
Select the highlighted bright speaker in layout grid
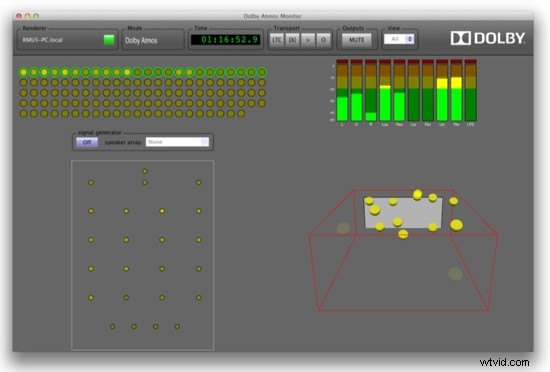(x=162, y=211)
